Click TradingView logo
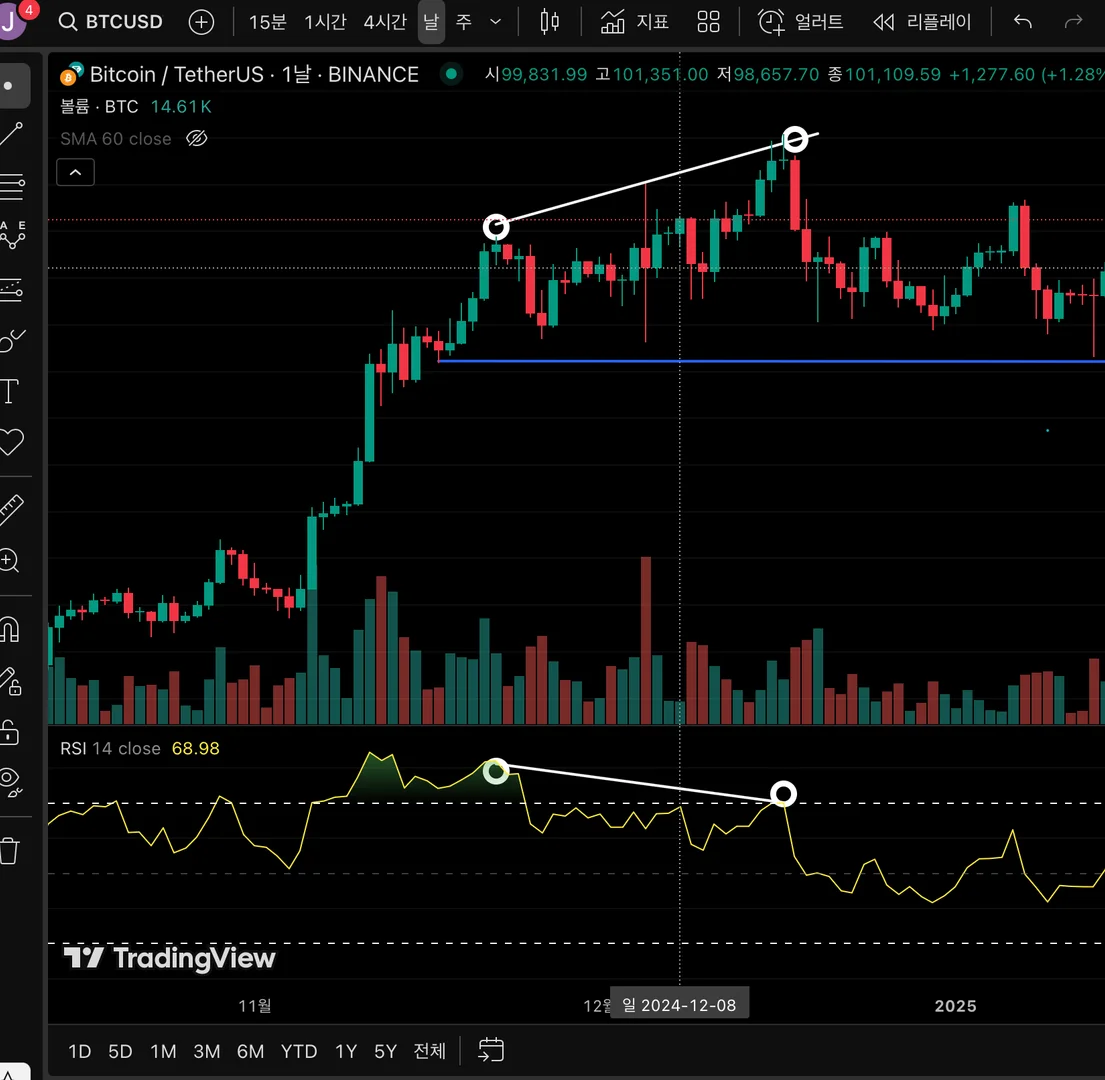Viewport: 1105px width, 1080px height. tap(169, 958)
